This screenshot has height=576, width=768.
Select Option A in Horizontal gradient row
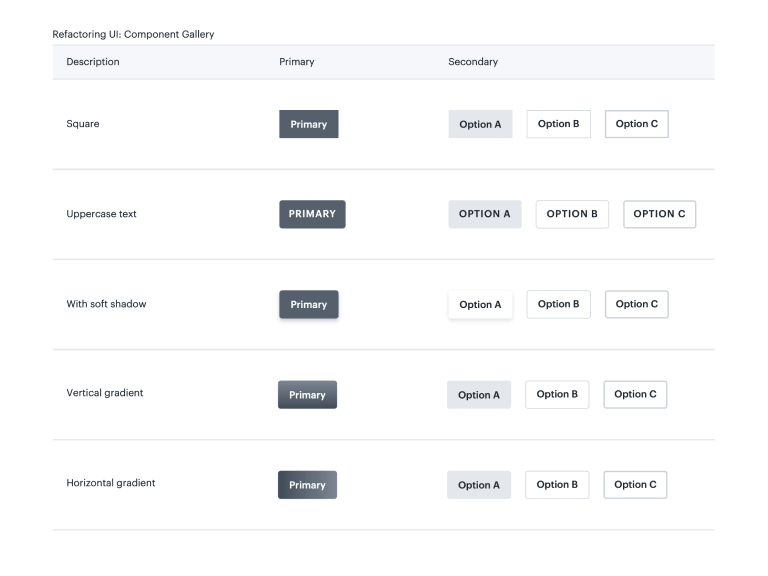pyautogui.click(x=478, y=485)
